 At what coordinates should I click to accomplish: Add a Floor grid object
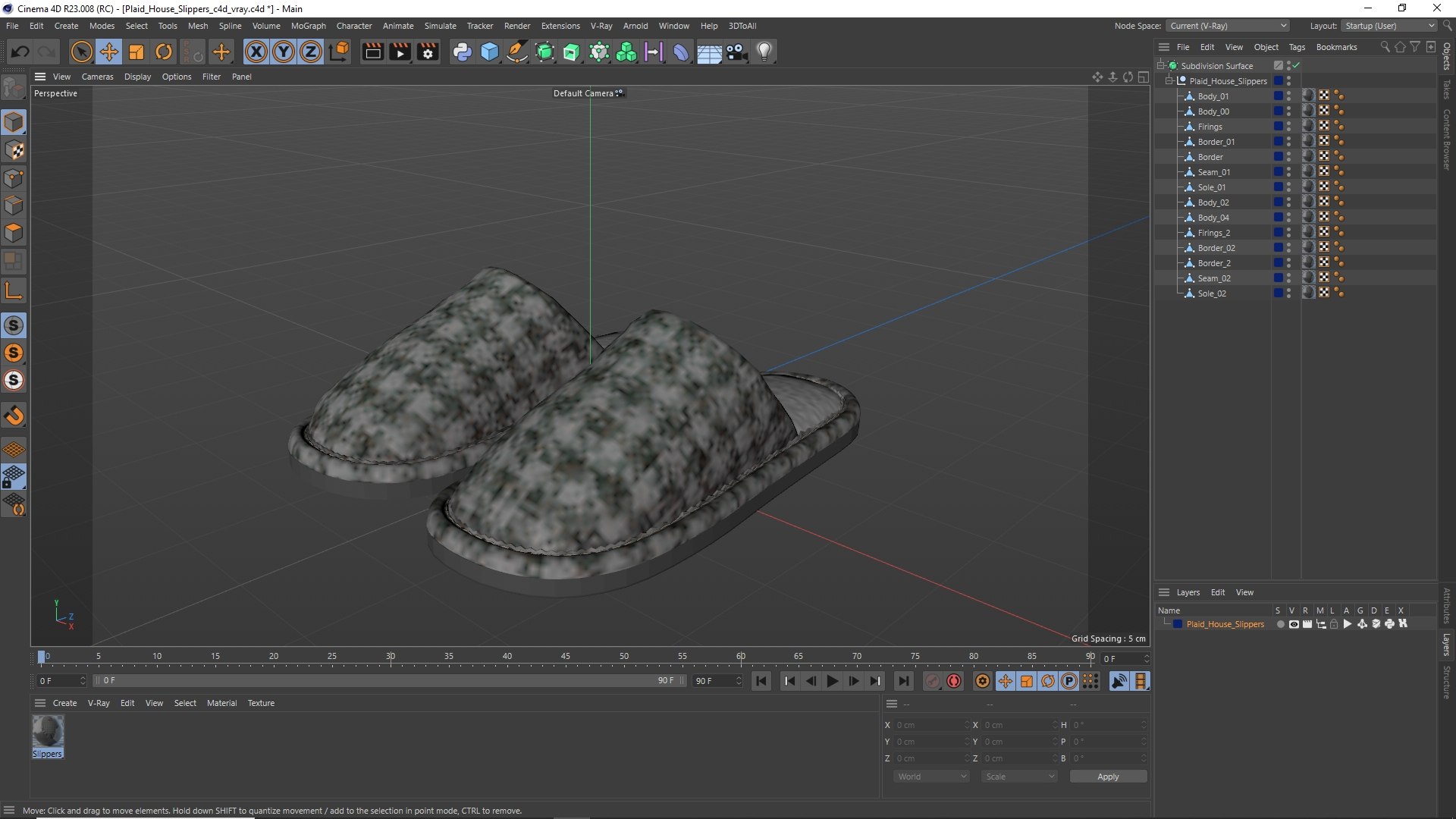point(709,52)
